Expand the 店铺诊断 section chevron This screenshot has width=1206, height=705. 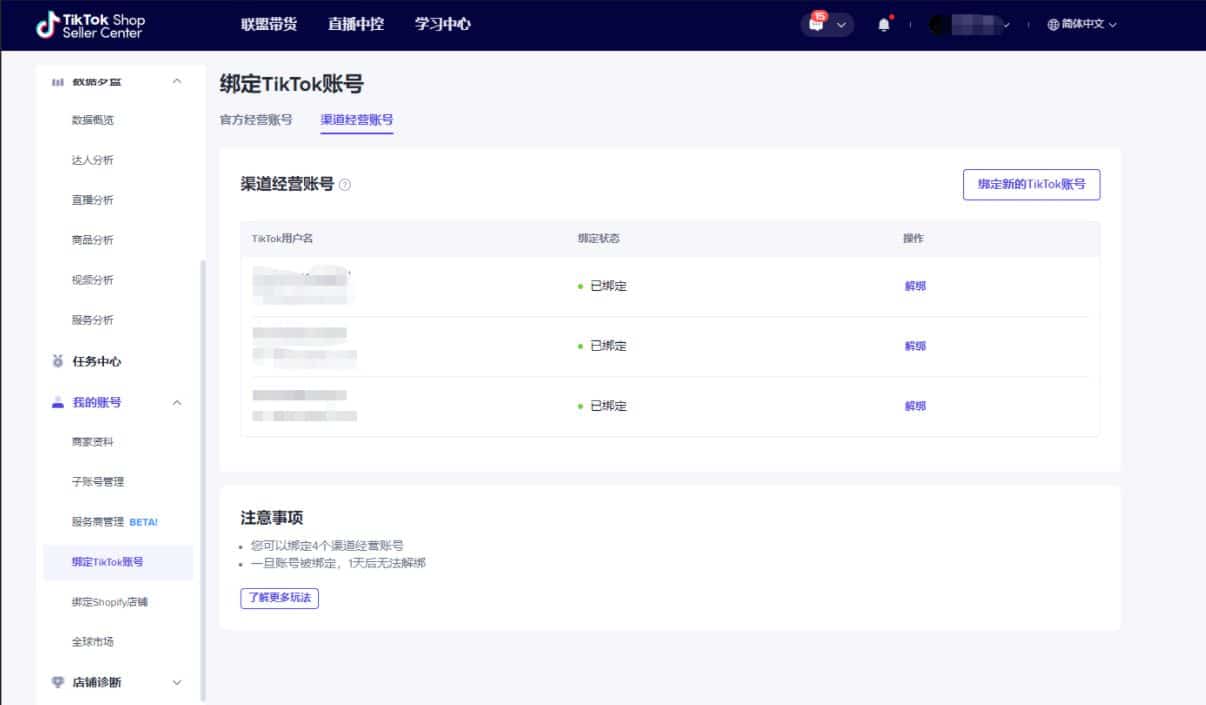point(177,682)
